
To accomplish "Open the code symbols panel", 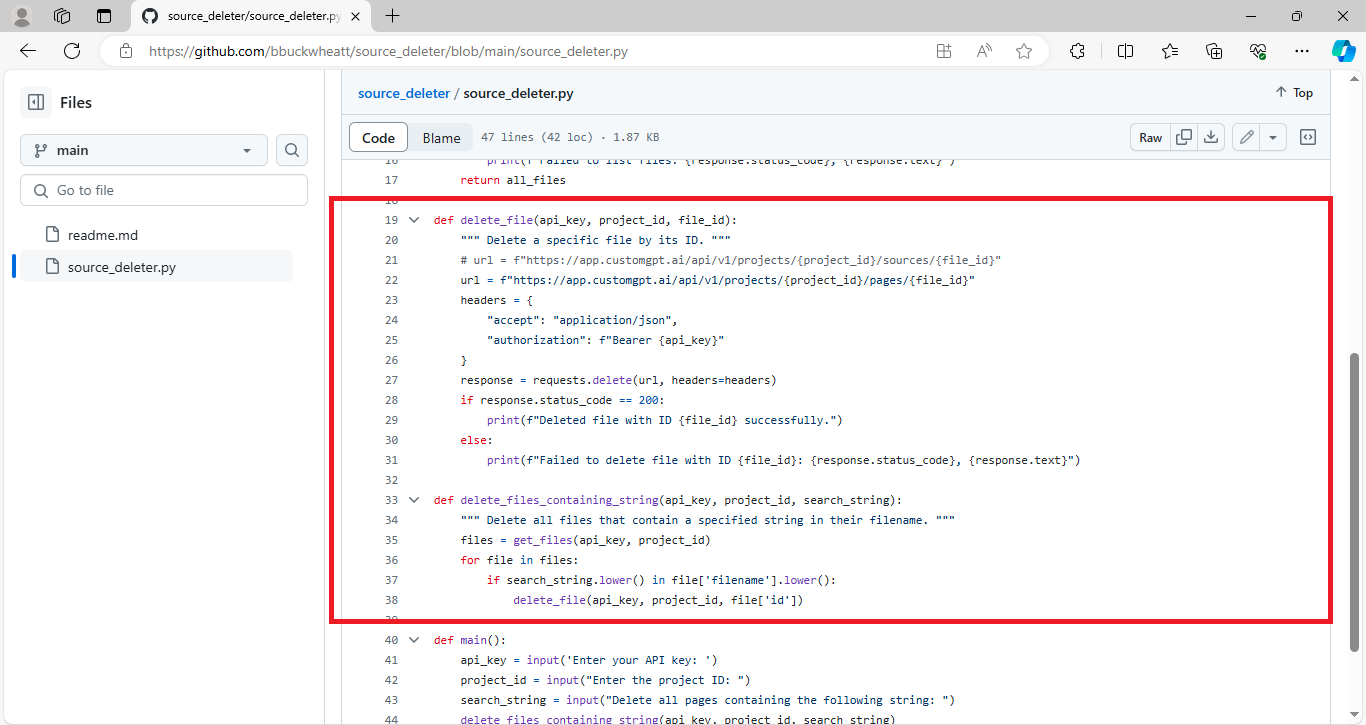I will click(1308, 137).
